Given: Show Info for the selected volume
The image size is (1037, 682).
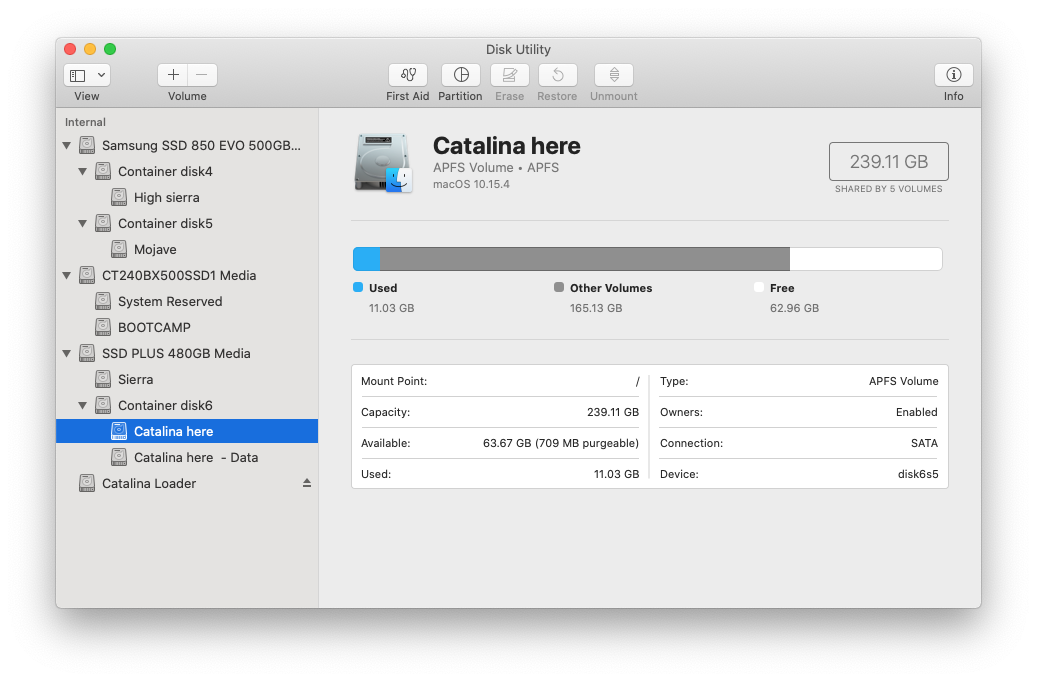Looking at the screenshot, I should point(953,75).
